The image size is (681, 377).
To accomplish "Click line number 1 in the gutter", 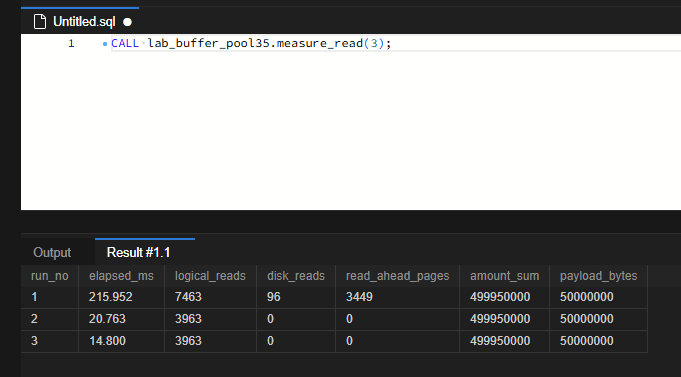I will (x=71, y=43).
